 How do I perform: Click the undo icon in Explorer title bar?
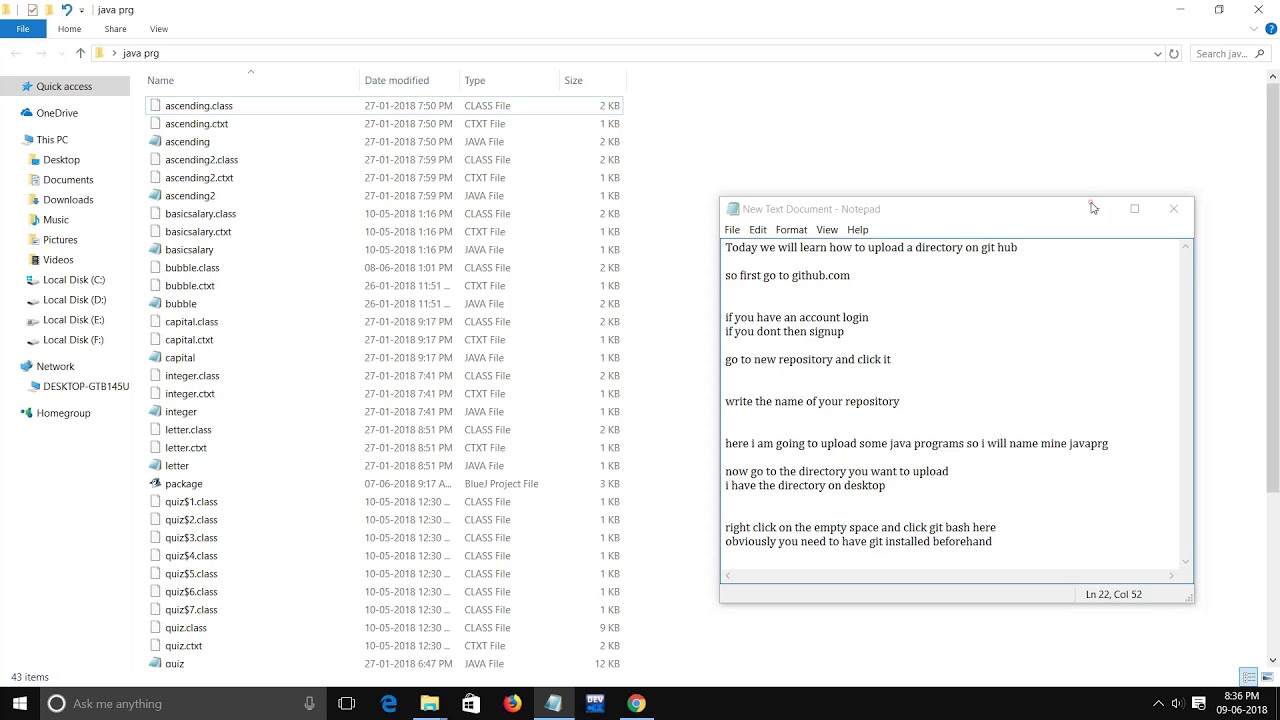pyautogui.click(x=66, y=10)
